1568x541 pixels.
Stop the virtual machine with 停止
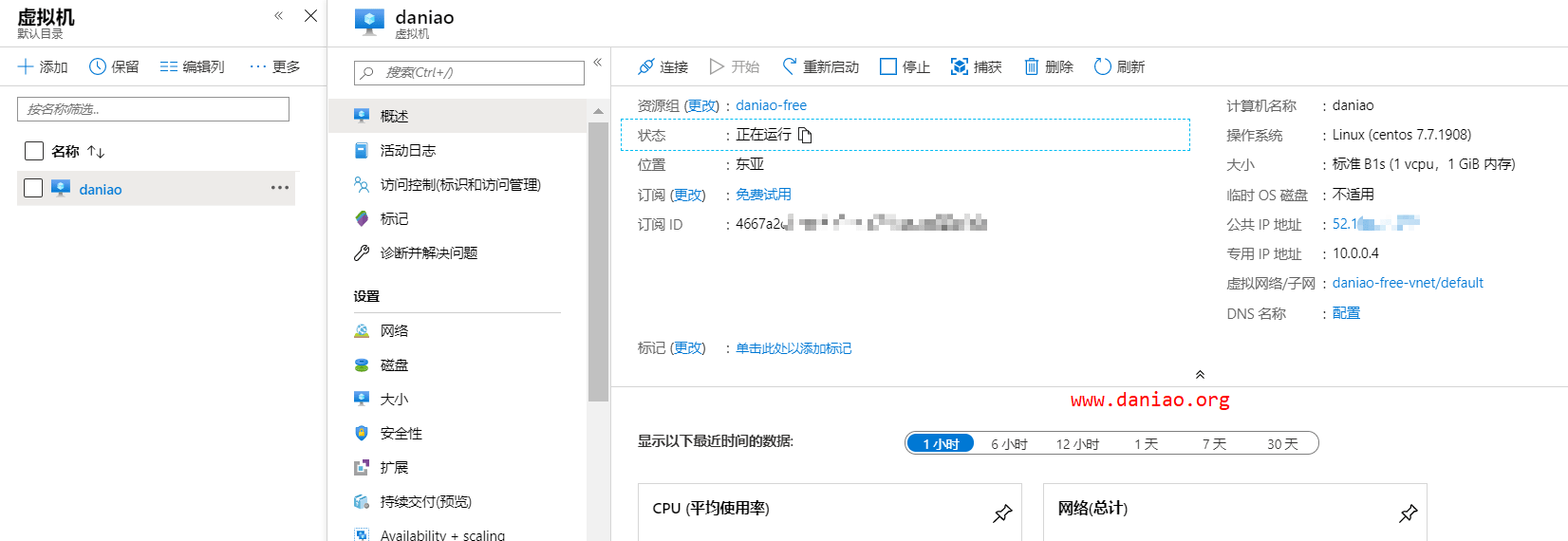pyautogui.click(x=888, y=66)
